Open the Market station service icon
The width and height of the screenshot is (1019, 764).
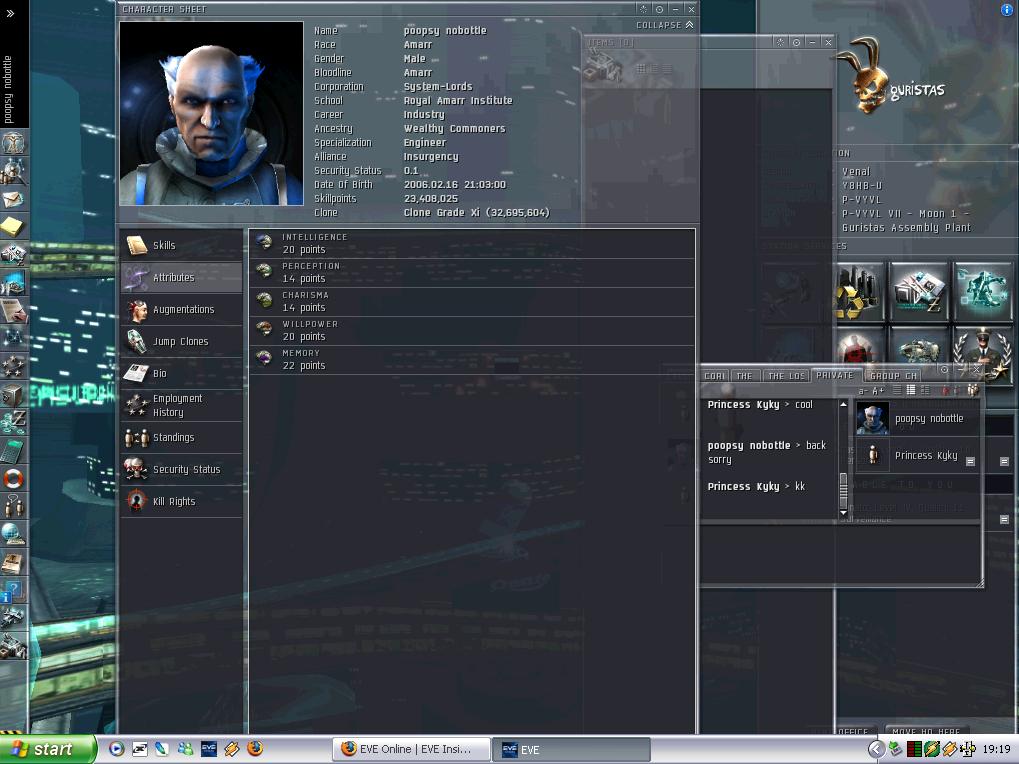tap(918, 292)
